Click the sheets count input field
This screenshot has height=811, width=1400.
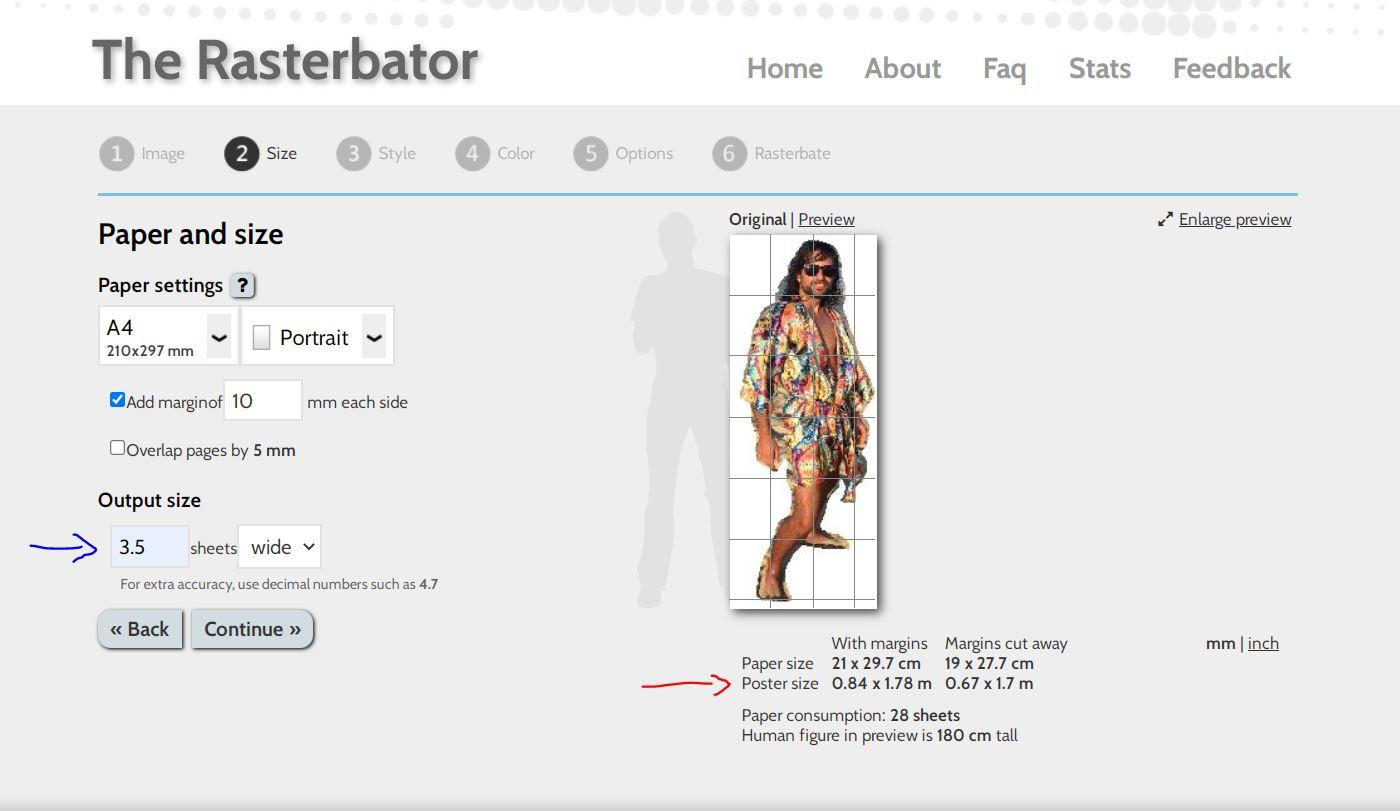(x=148, y=546)
